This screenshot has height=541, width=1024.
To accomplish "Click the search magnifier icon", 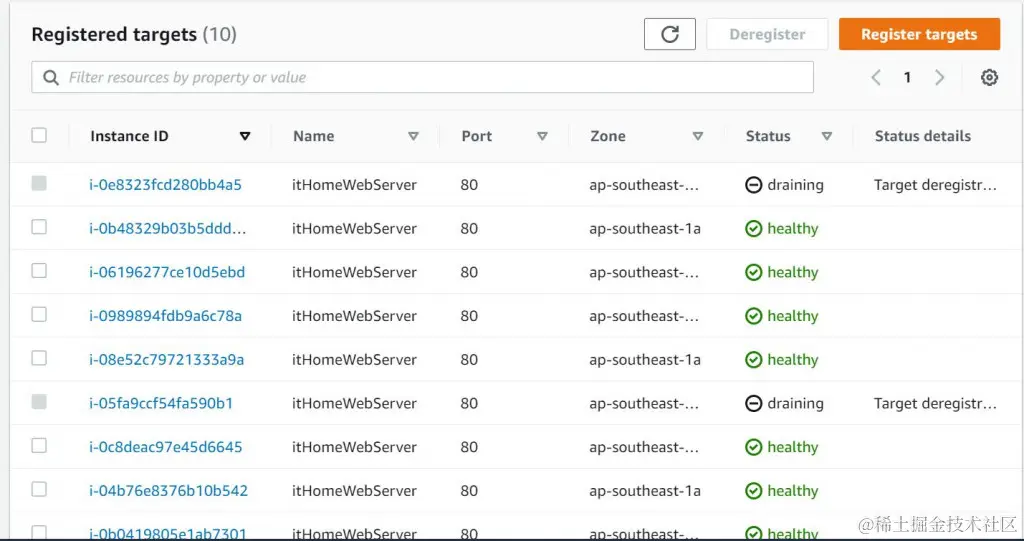I will pos(51,78).
